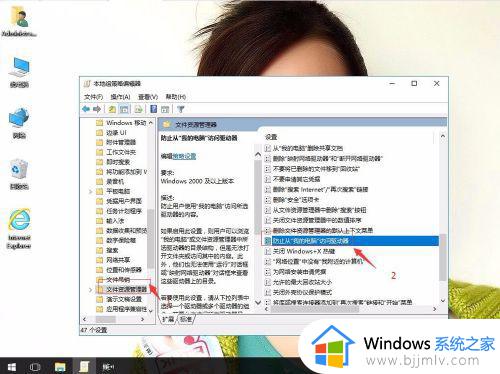Viewport: 500px width, 374px height.
Task: Expand the 文件资源管理器 tree node
Action: tap(90, 290)
